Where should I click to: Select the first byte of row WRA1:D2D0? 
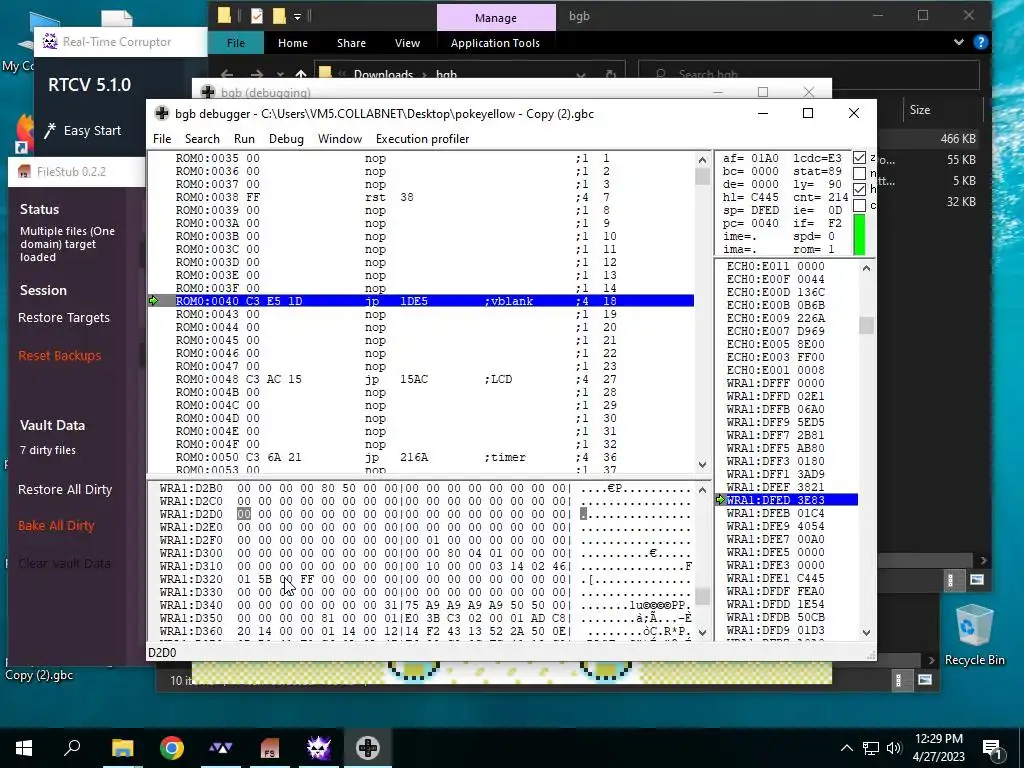244,514
